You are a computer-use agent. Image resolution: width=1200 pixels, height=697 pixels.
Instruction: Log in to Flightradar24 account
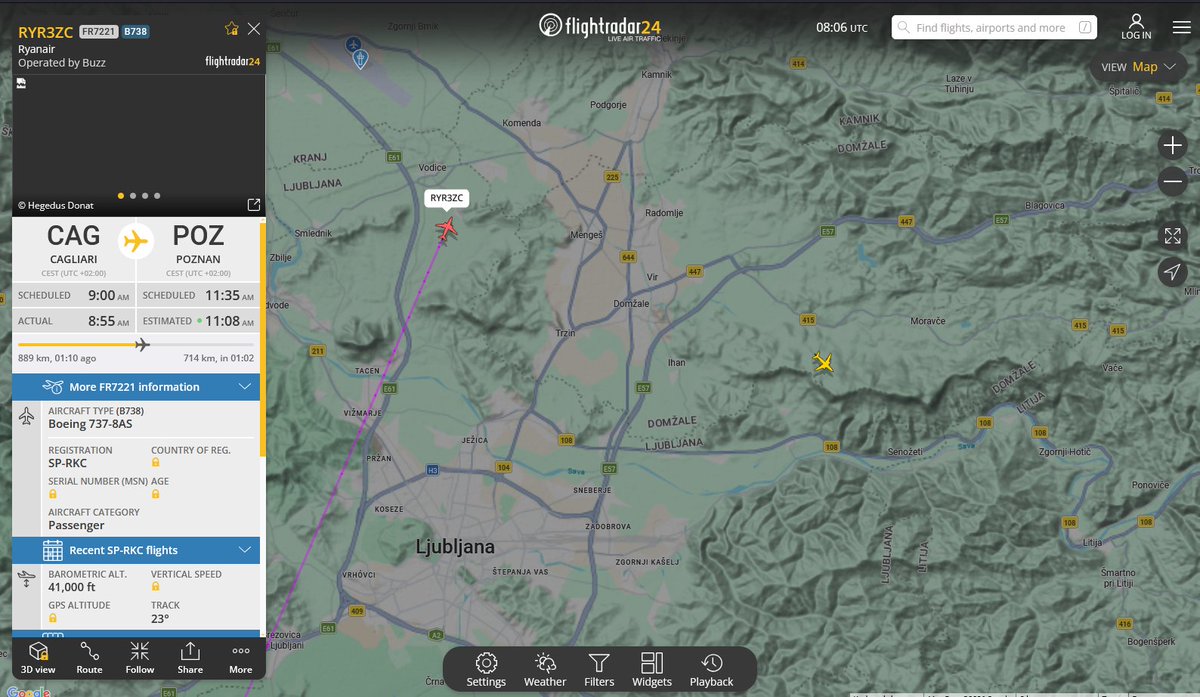[x=1136, y=26]
